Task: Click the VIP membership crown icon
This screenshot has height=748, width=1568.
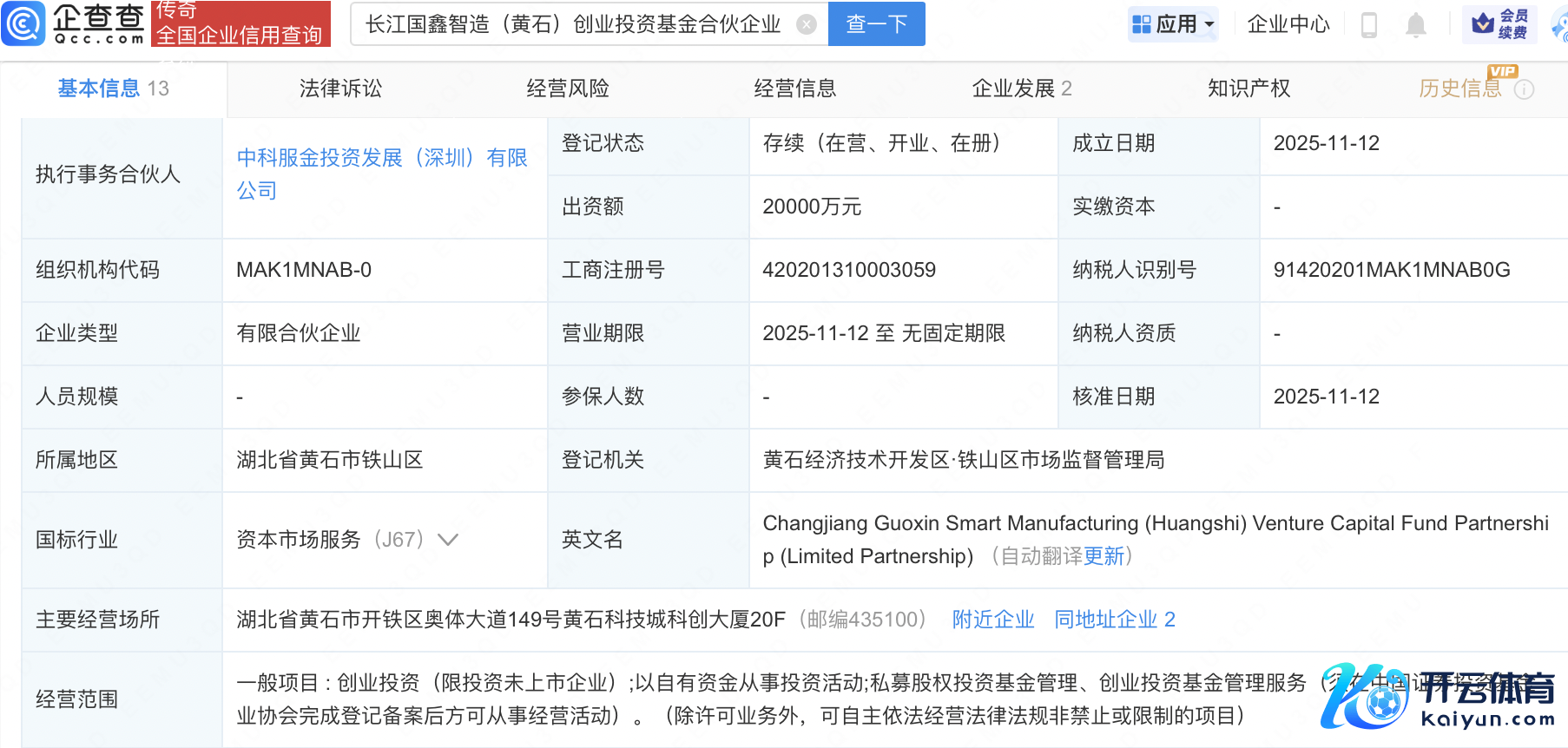Action: [x=1483, y=23]
